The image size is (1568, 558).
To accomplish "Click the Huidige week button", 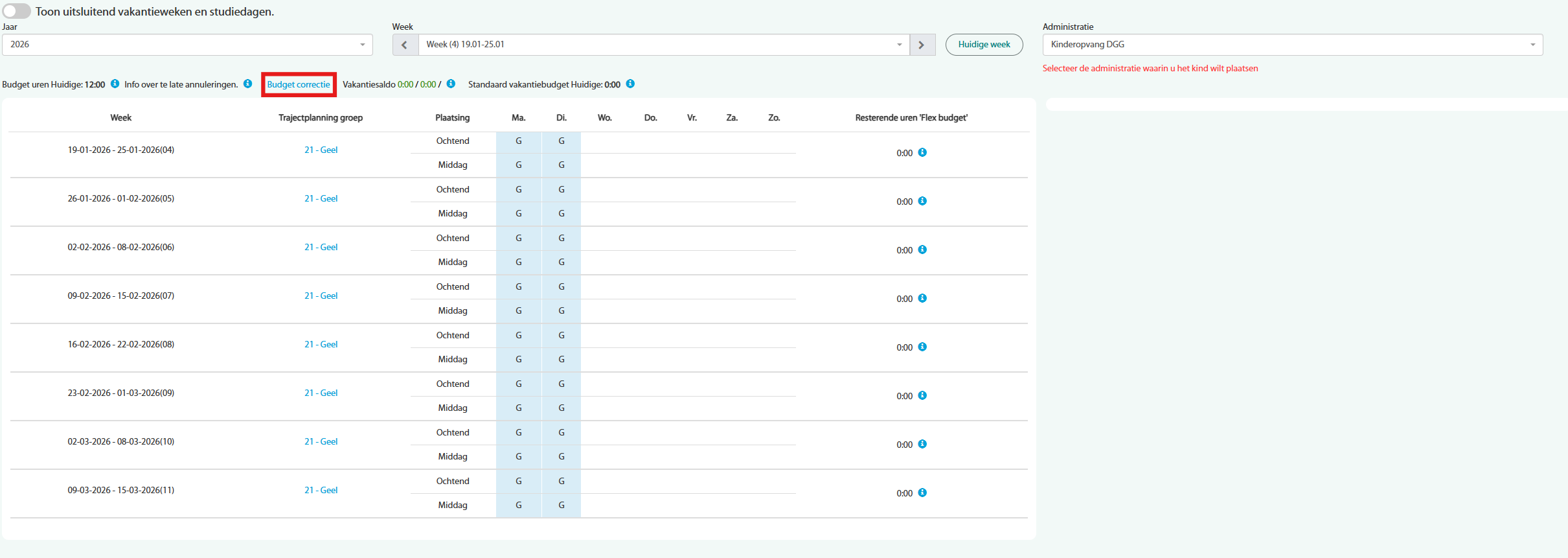I will coord(983,45).
